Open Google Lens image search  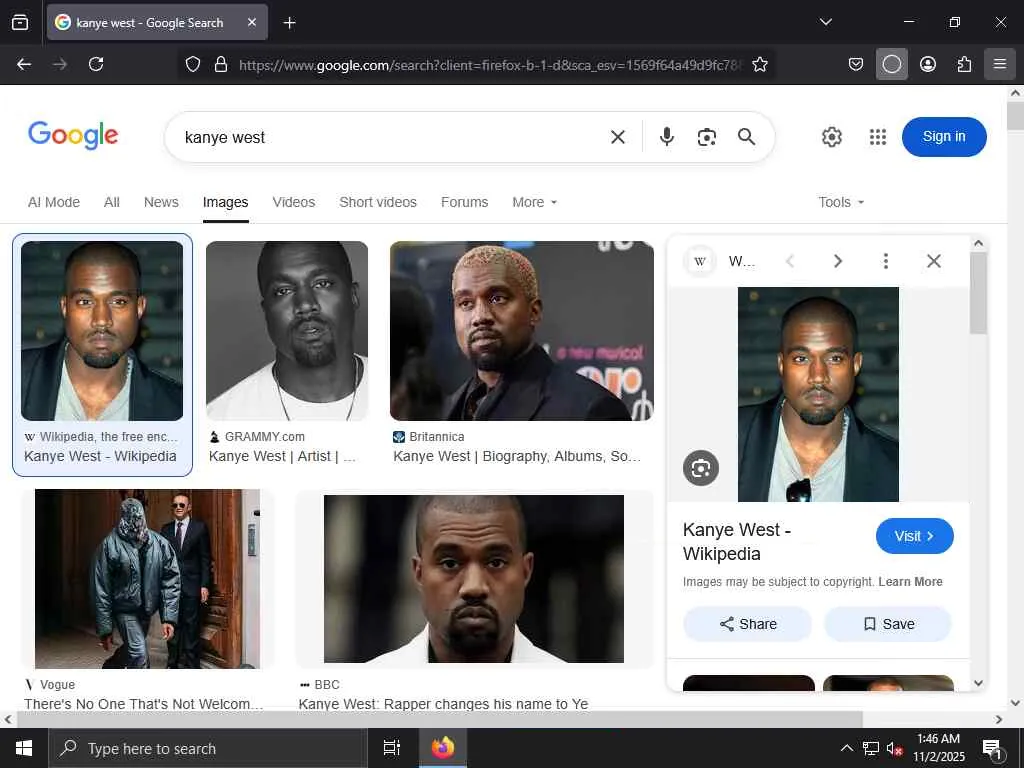[x=707, y=137]
